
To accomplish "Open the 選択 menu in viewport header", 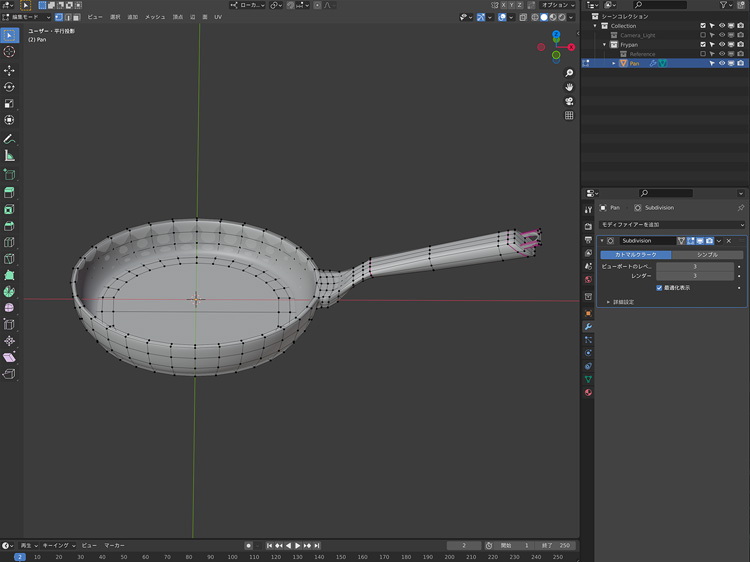I will point(115,17).
